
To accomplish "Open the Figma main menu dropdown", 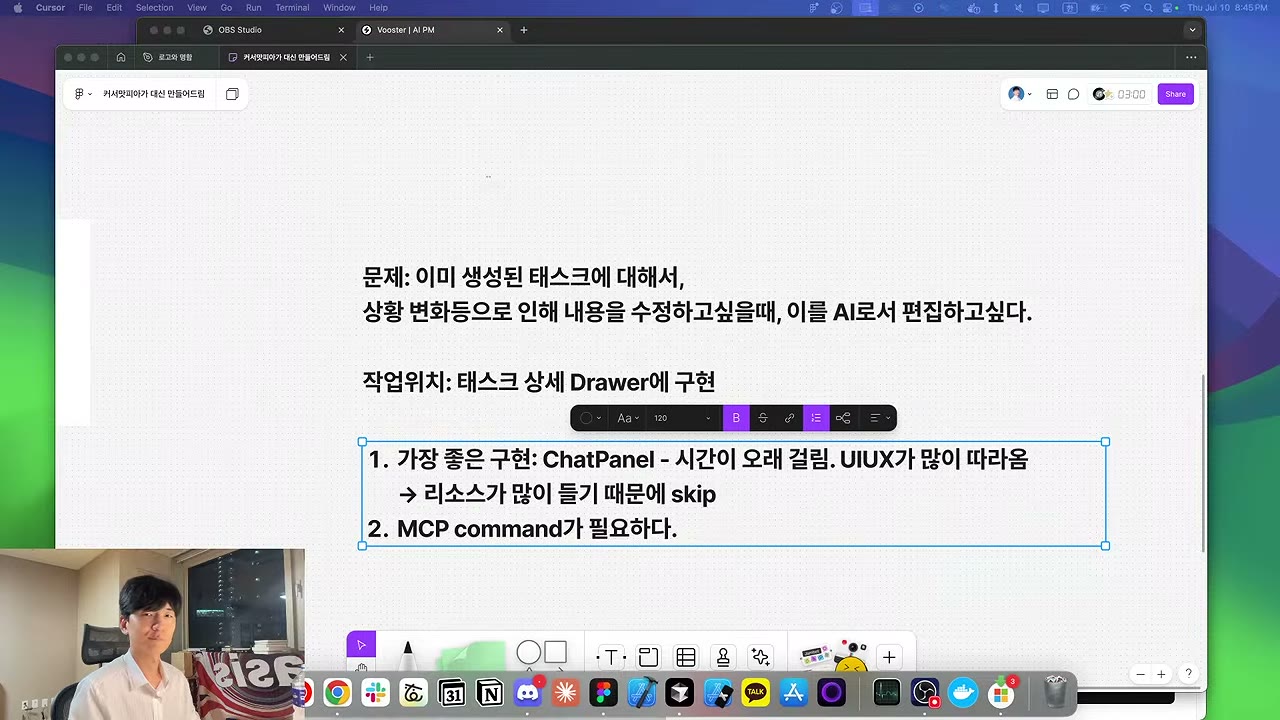I will pos(83,94).
